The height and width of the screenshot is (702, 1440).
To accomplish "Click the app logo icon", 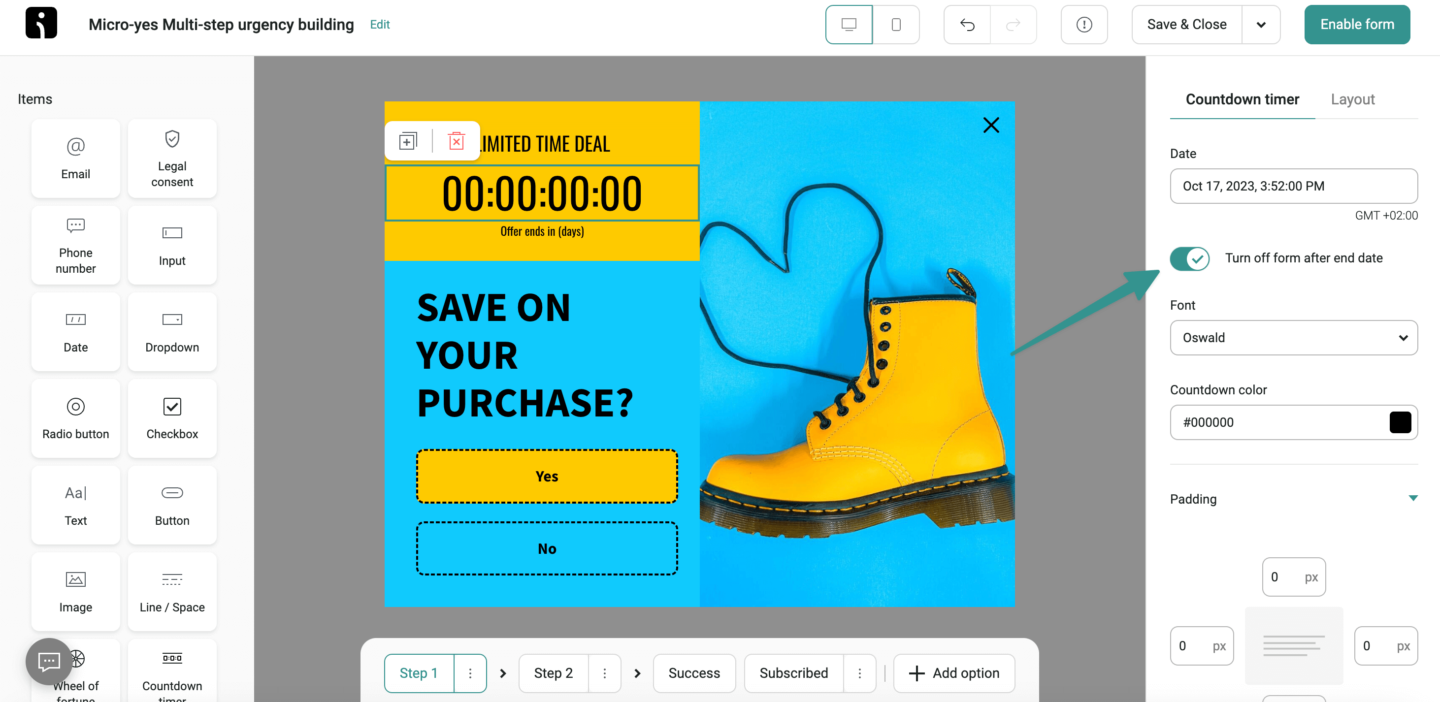I will 41,24.
